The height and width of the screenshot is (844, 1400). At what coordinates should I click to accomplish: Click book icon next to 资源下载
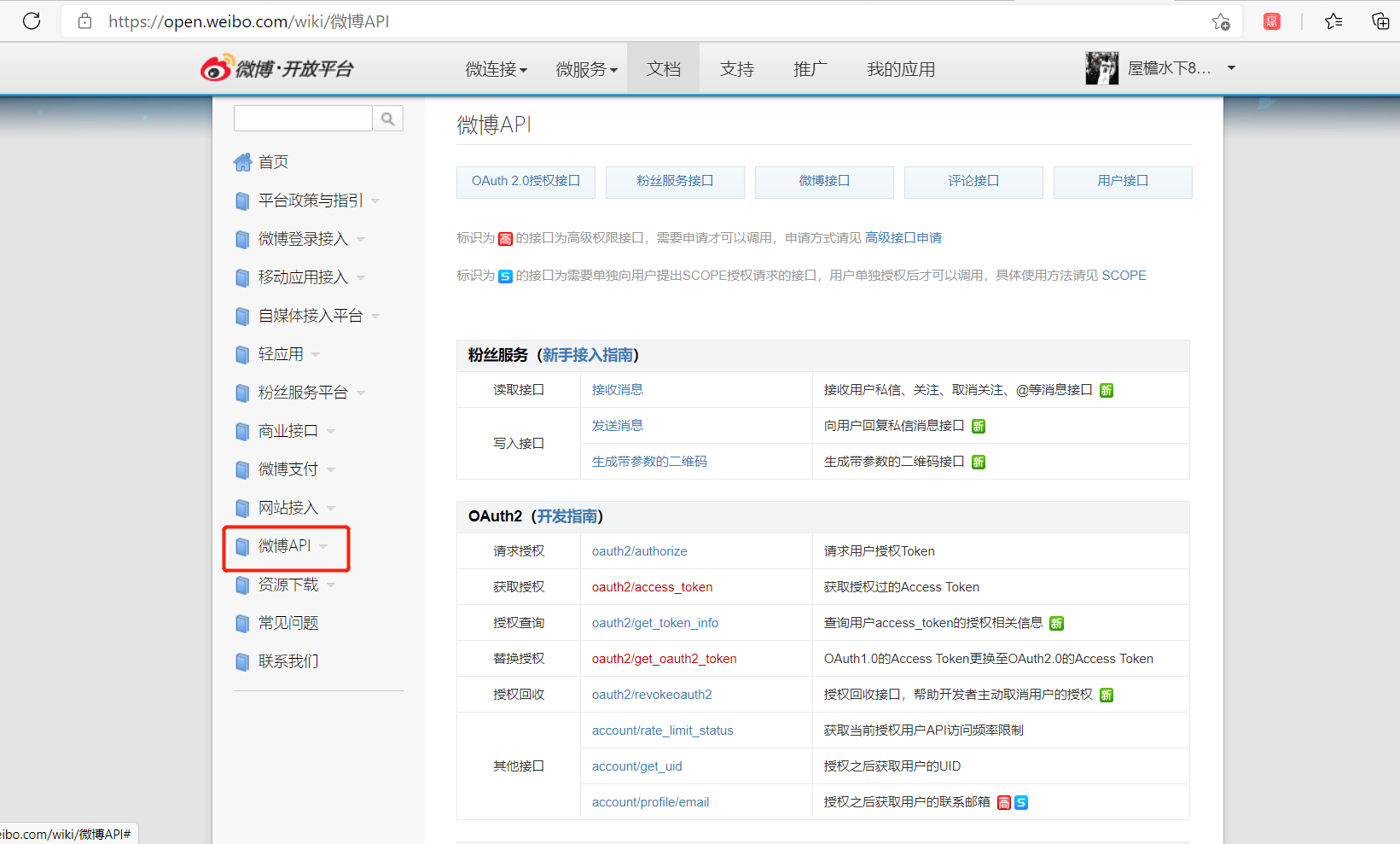point(242,585)
